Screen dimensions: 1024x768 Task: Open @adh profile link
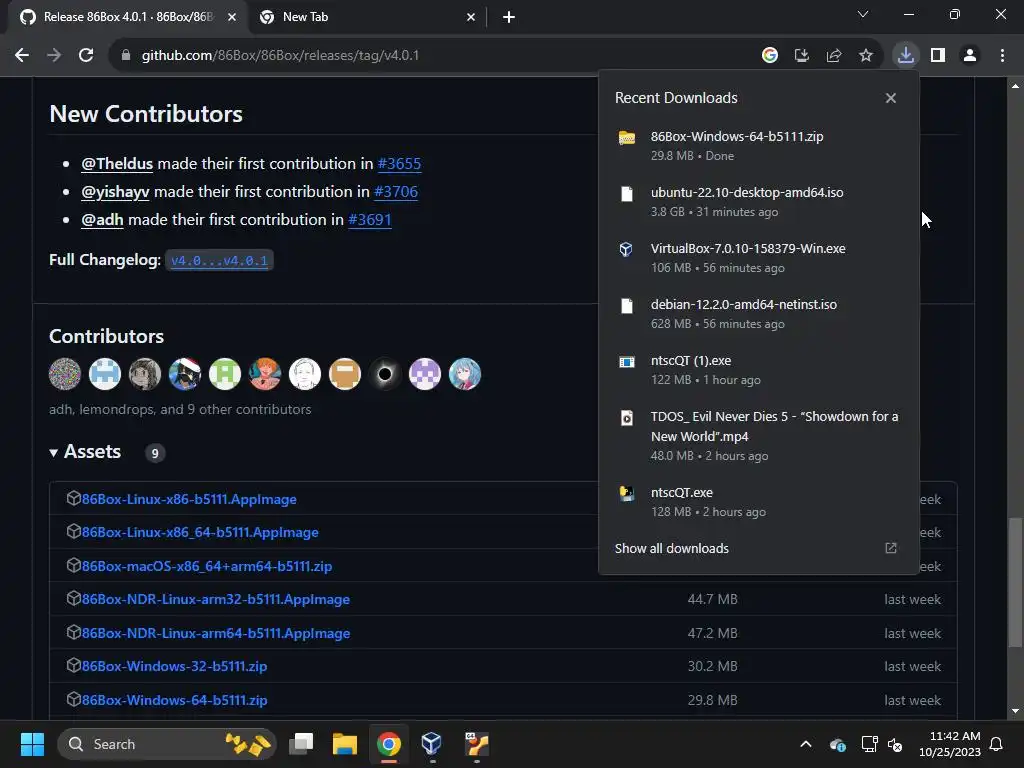pyautogui.click(x=102, y=219)
